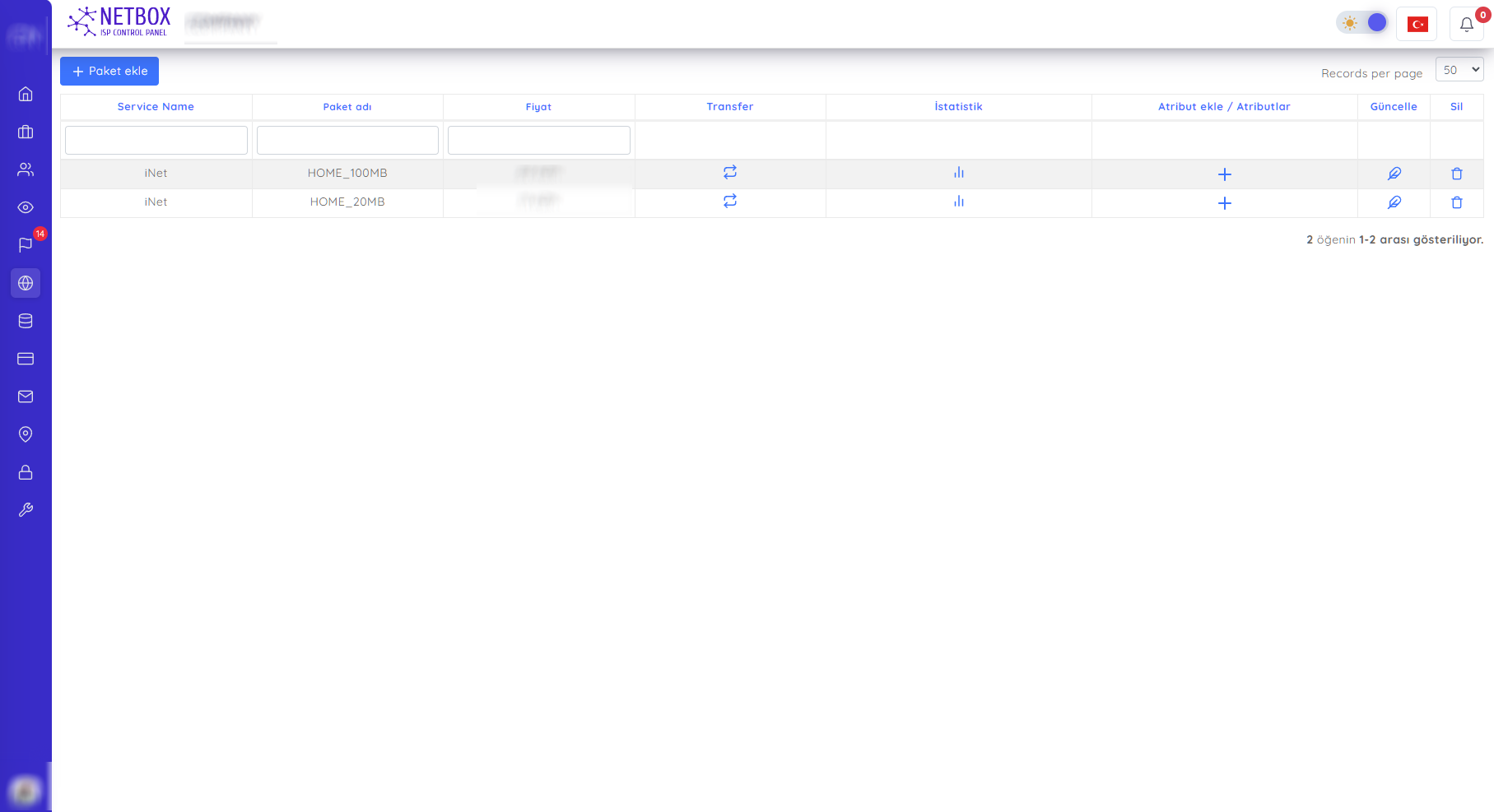This screenshot has width=1494, height=812.
Task: Open the eye monitoring sidebar icon
Action: click(x=26, y=207)
